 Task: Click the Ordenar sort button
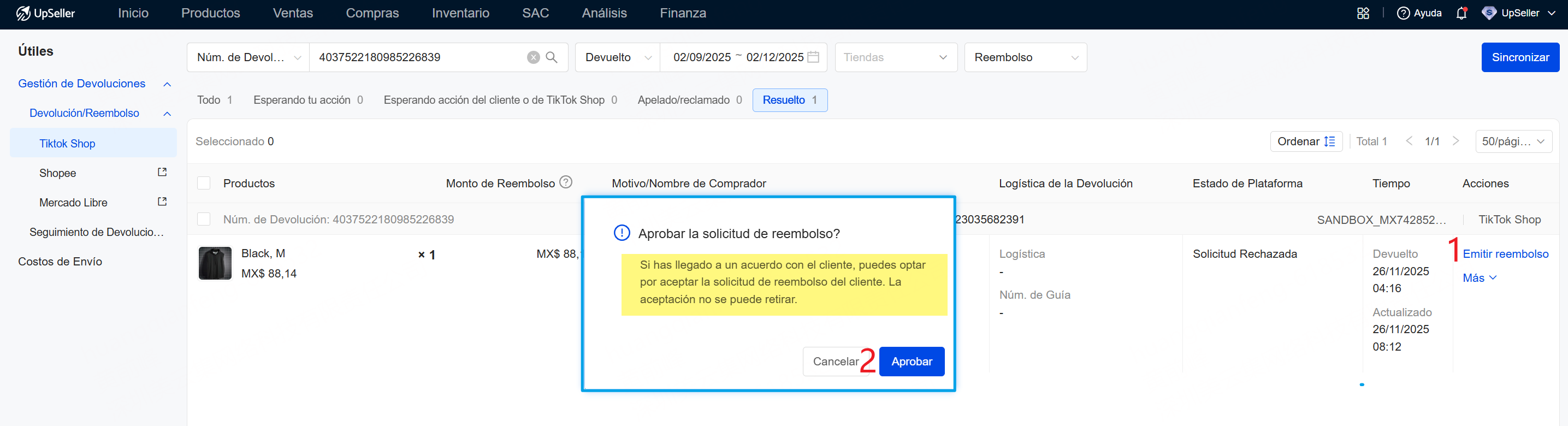[1306, 141]
